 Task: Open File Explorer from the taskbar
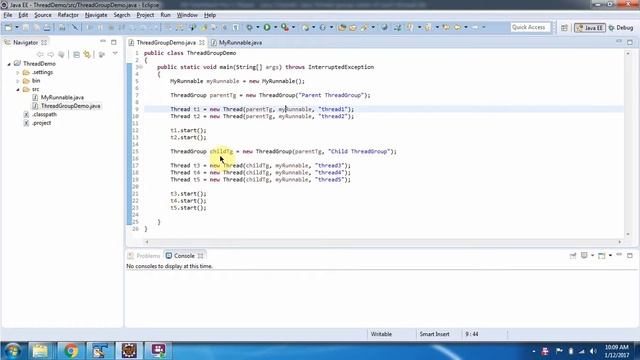pos(40,351)
